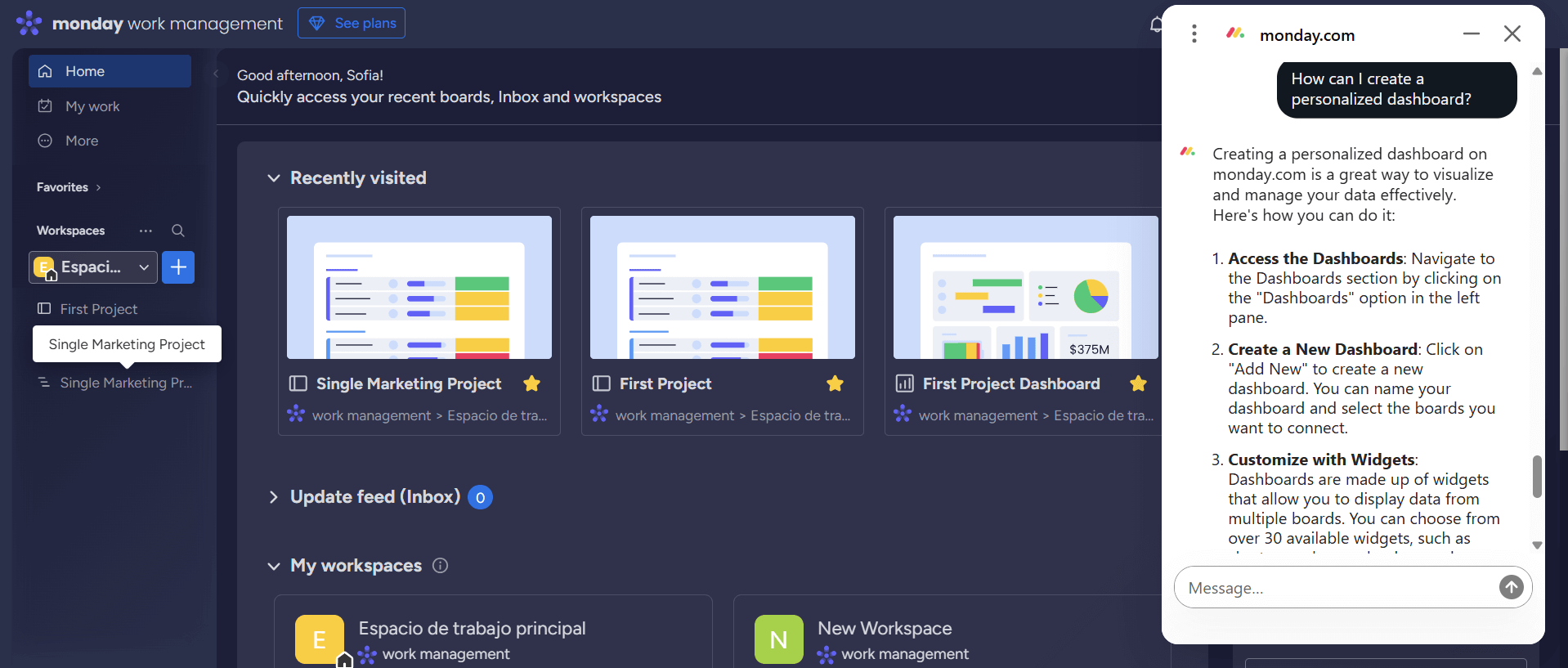Open the Espaci... workspace dropdown
1568x668 pixels.
click(x=93, y=267)
